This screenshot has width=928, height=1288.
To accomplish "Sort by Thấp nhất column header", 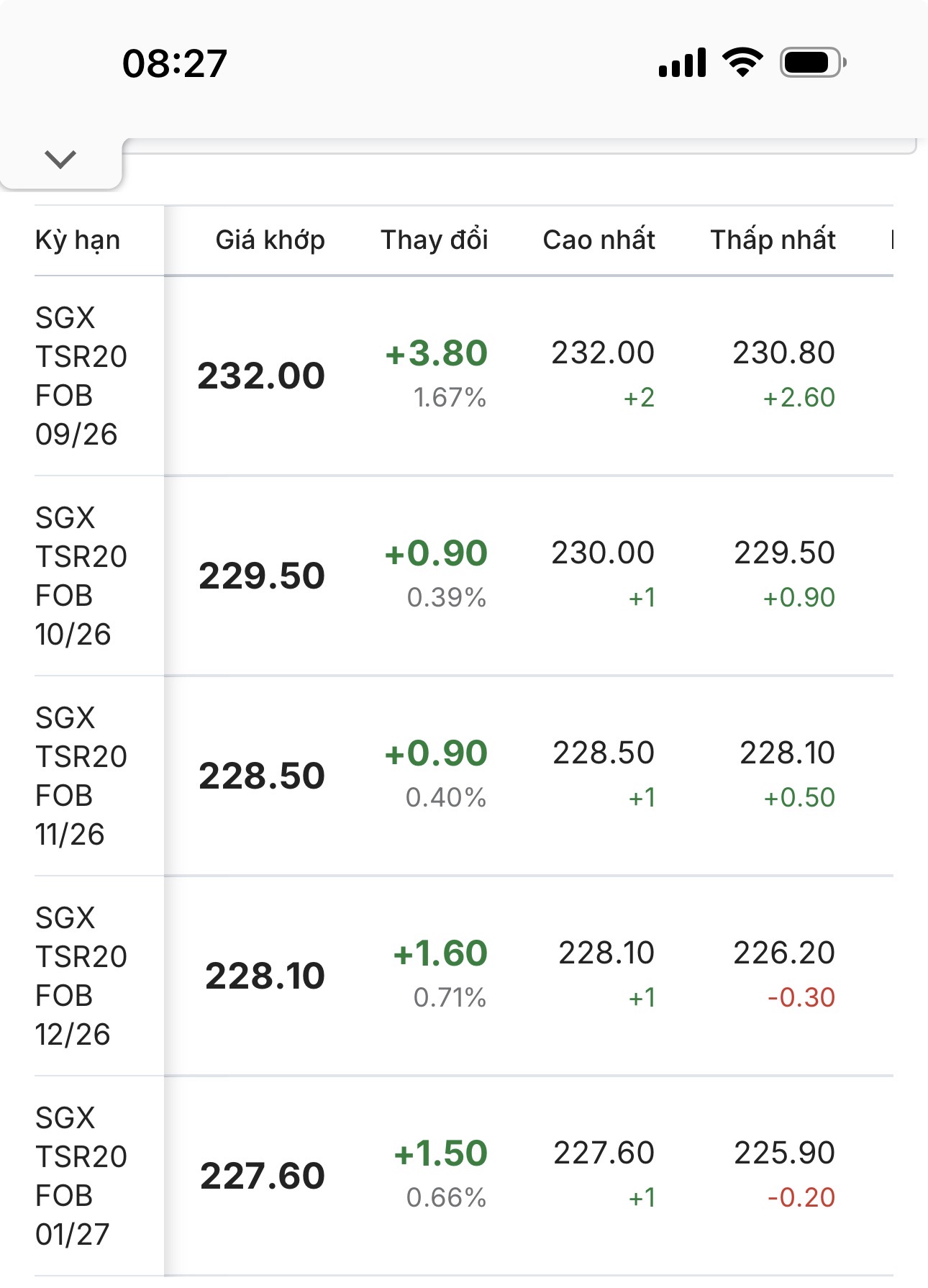I will pyautogui.click(x=773, y=240).
